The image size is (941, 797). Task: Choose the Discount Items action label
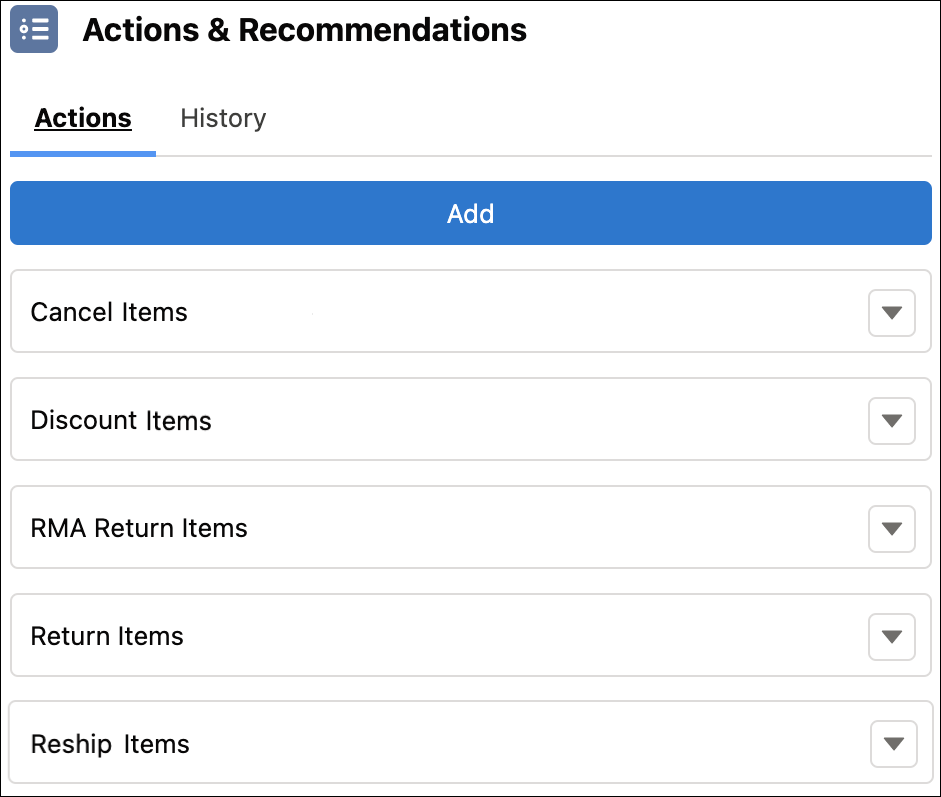click(x=121, y=420)
